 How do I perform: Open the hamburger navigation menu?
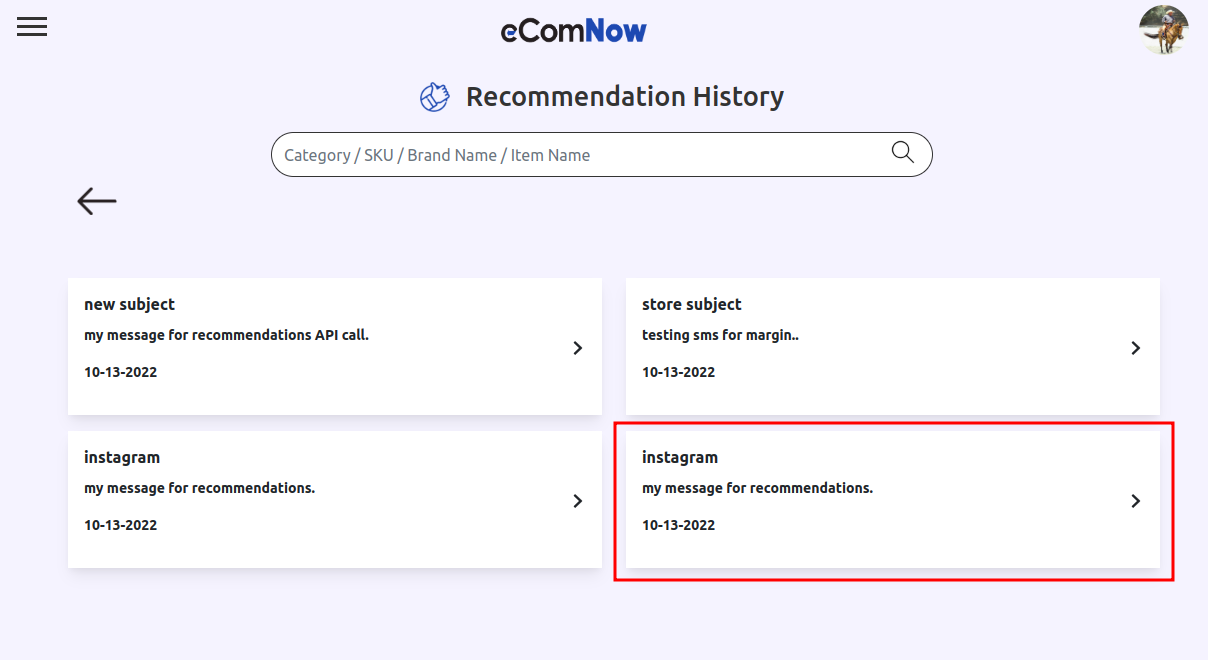(31, 27)
